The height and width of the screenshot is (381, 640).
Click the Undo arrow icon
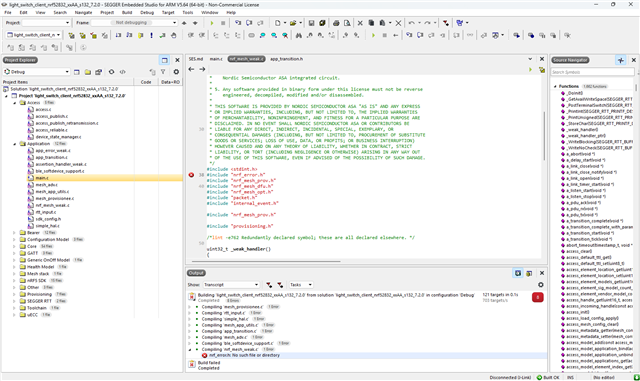pyautogui.click(x=411, y=23)
